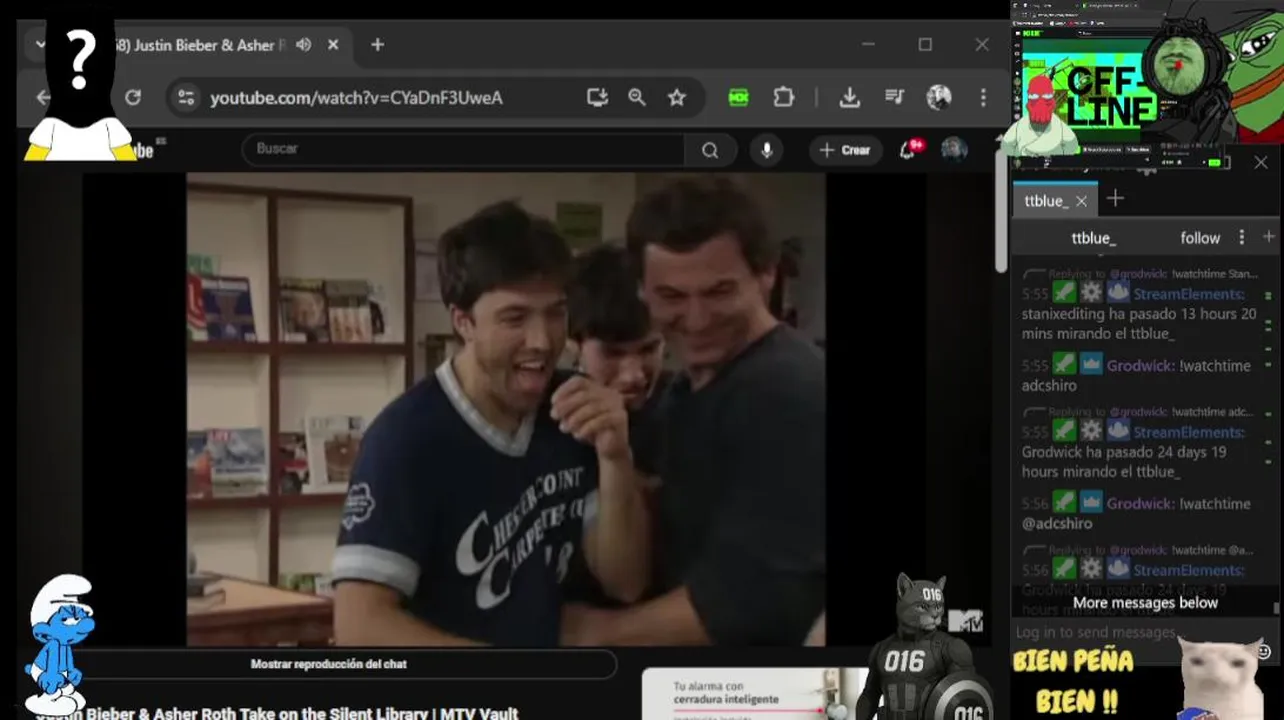
Task: Open Chrome downloads icon
Action: (x=849, y=97)
